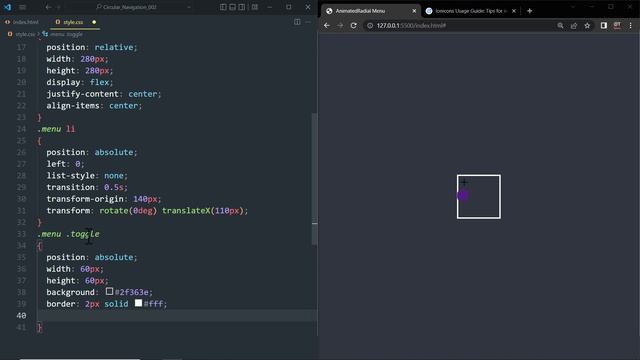The image size is (640, 360).
Task: View site information icon in address bar
Action: click(370, 25)
